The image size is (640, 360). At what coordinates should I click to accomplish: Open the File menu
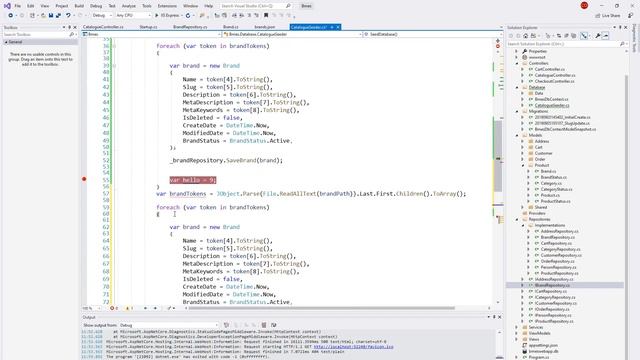tap(18, 6)
